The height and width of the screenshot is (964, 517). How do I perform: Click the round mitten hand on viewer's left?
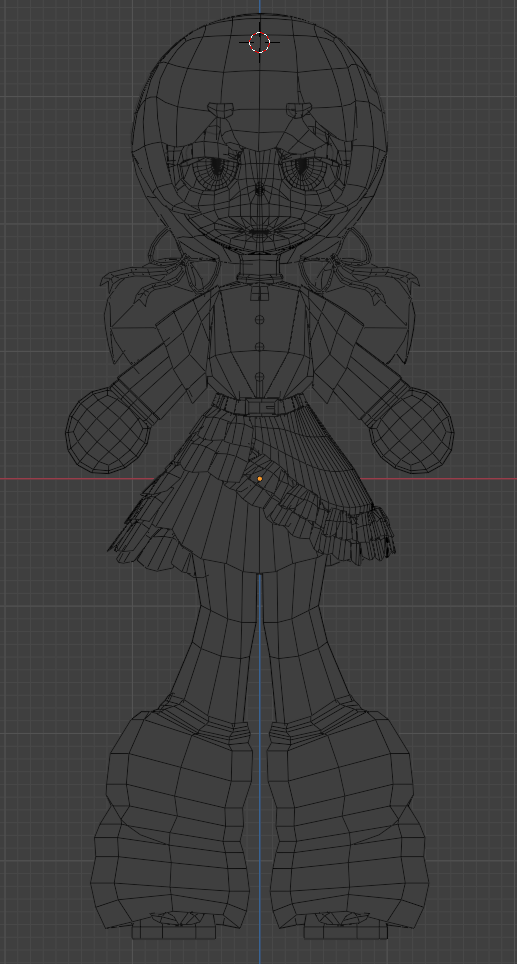[x=108, y=430]
